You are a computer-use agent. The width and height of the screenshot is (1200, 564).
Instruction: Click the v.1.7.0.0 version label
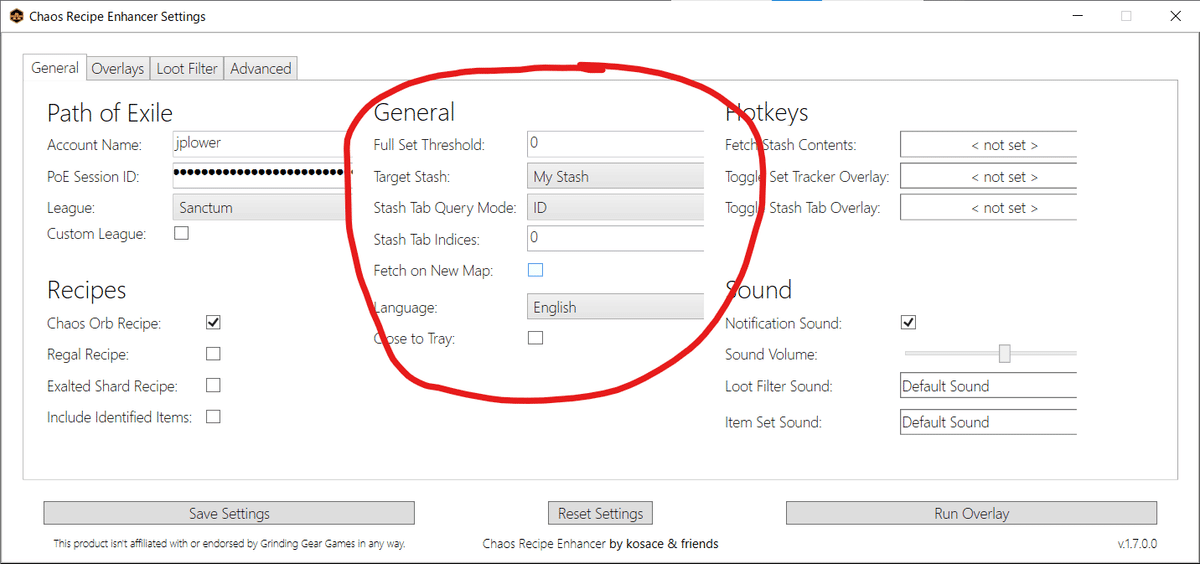click(1137, 544)
